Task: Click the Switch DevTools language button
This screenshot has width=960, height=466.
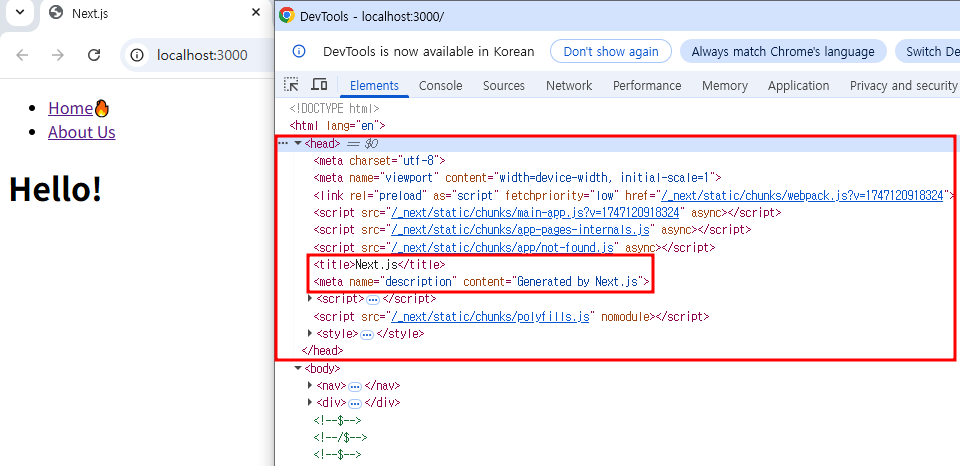Action: pos(928,51)
